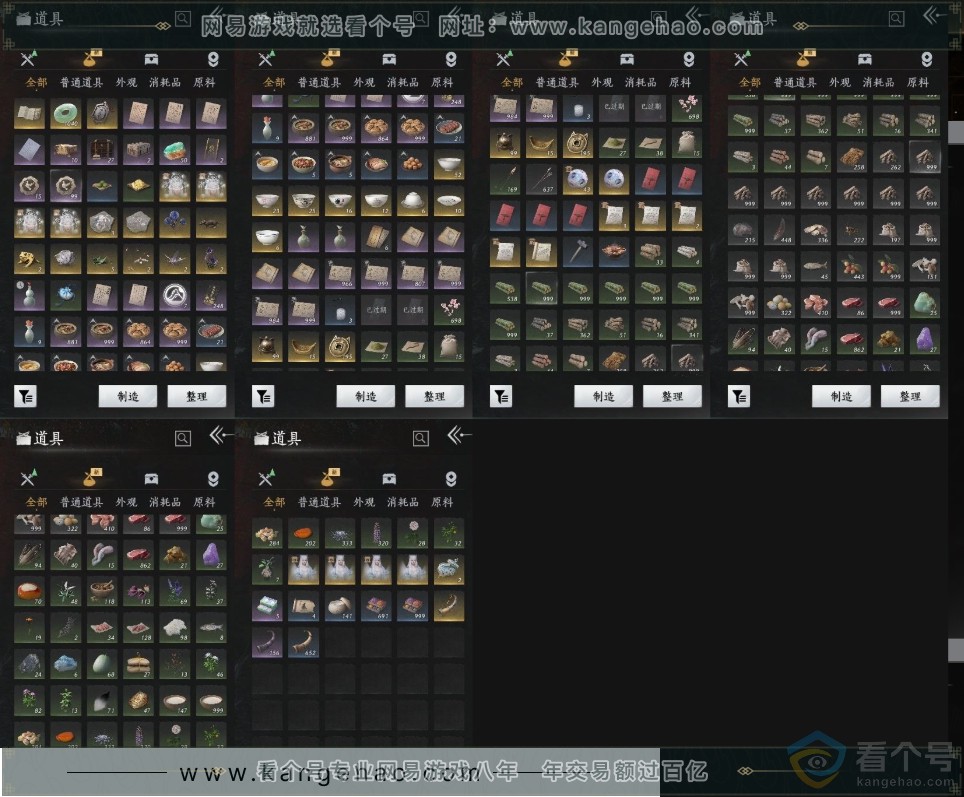Pick the scroll painting with count 4

click(x=303, y=606)
